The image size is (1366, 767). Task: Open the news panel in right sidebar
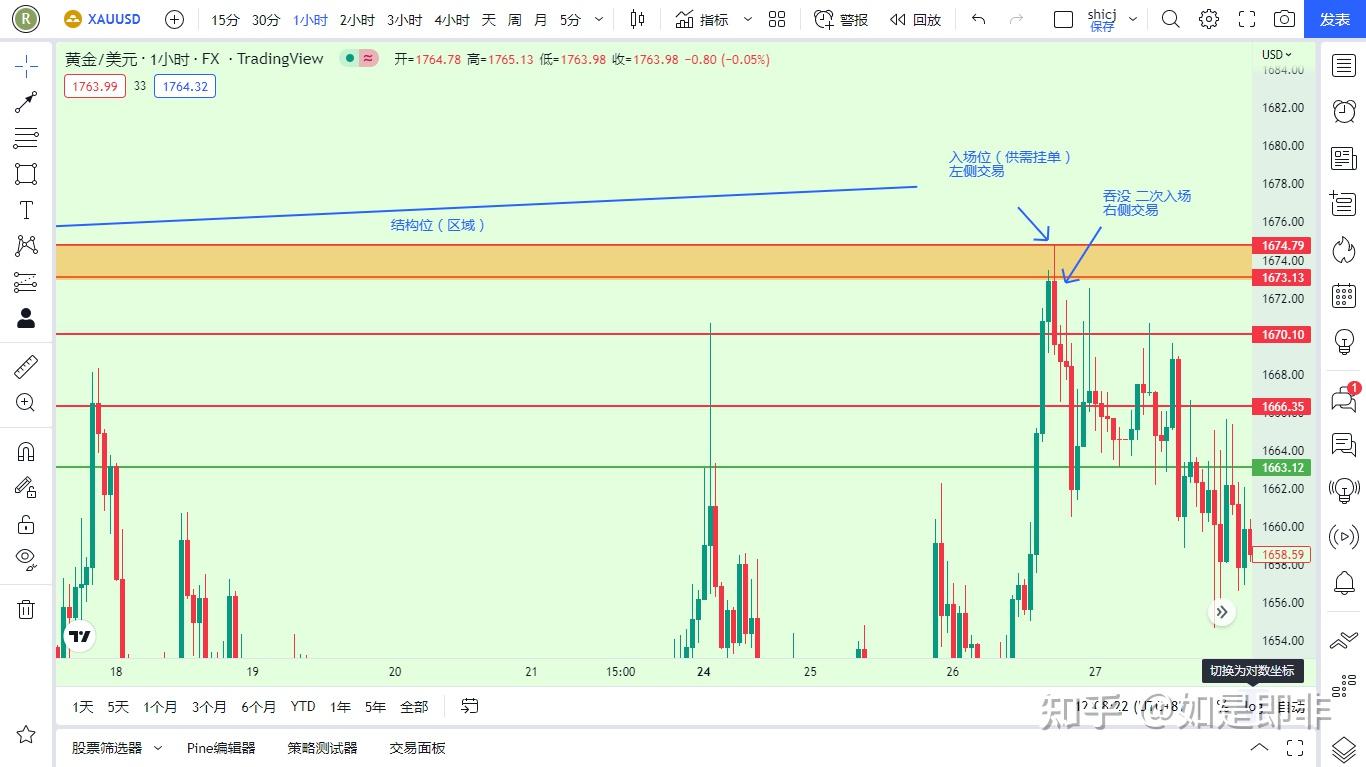(1344, 158)
